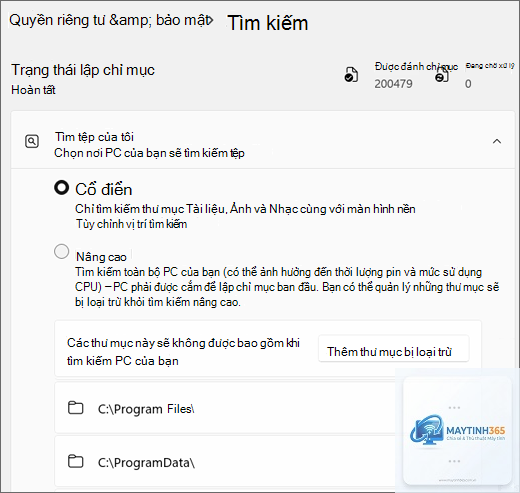Click the 'Tìm tệp của tôi' search icon
The image size is (520, 493).
click(32, 141)
